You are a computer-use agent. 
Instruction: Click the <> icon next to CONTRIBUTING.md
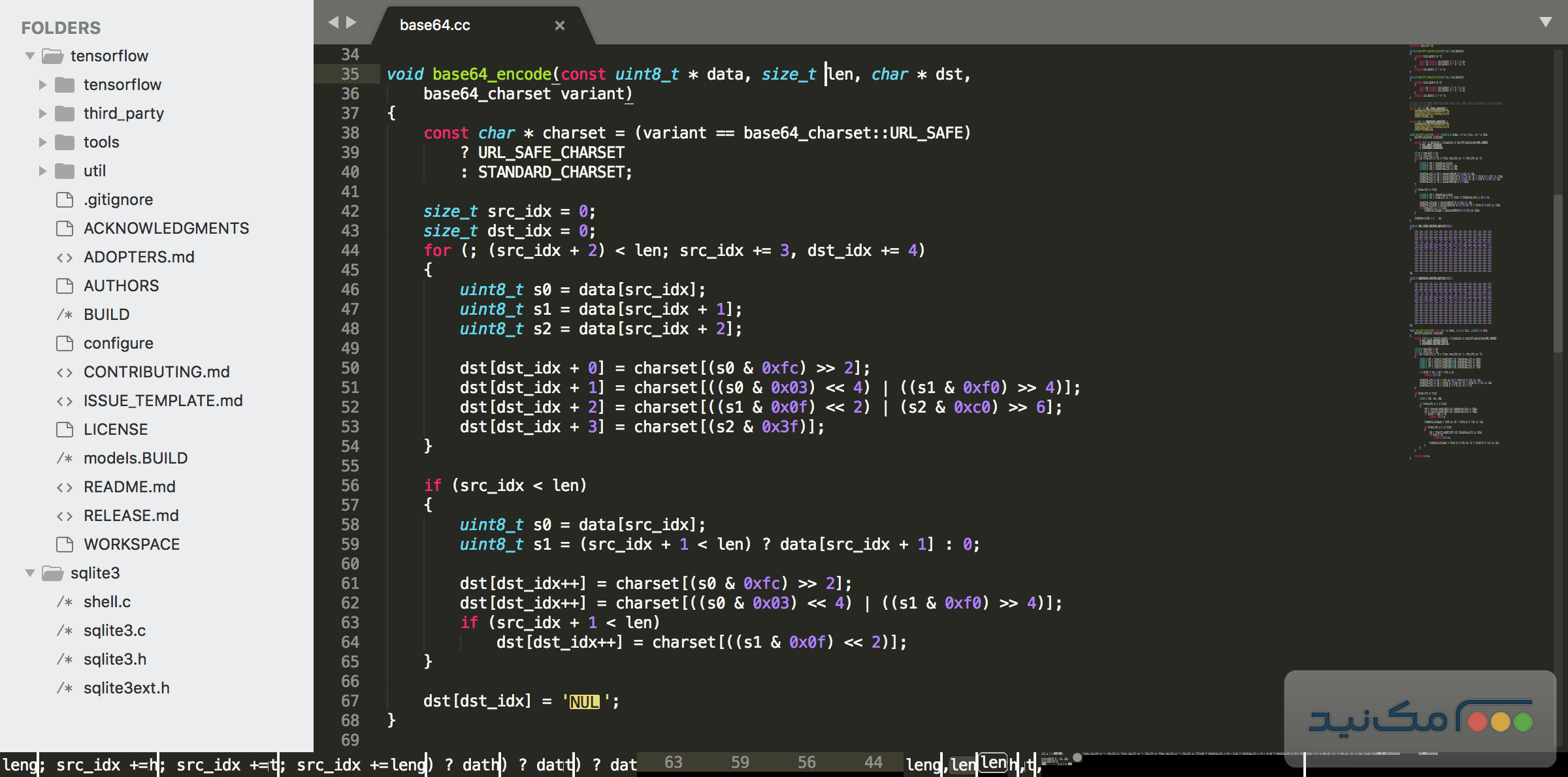65,372
